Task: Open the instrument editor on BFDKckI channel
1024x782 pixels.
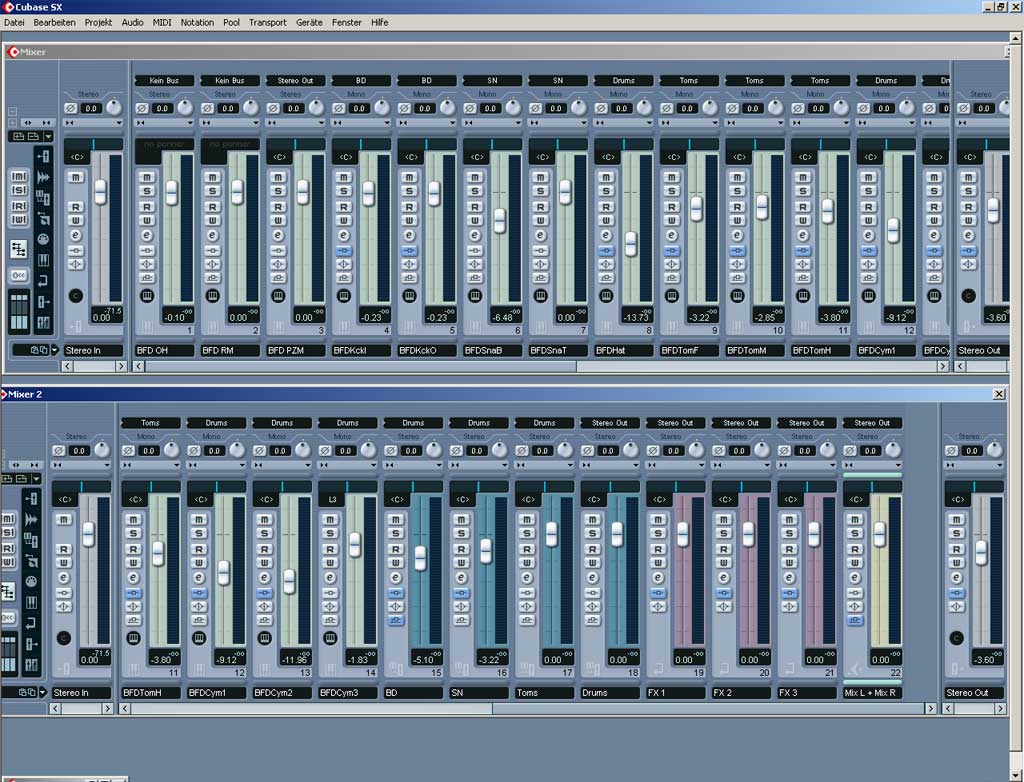Action: tap(344, 295)
